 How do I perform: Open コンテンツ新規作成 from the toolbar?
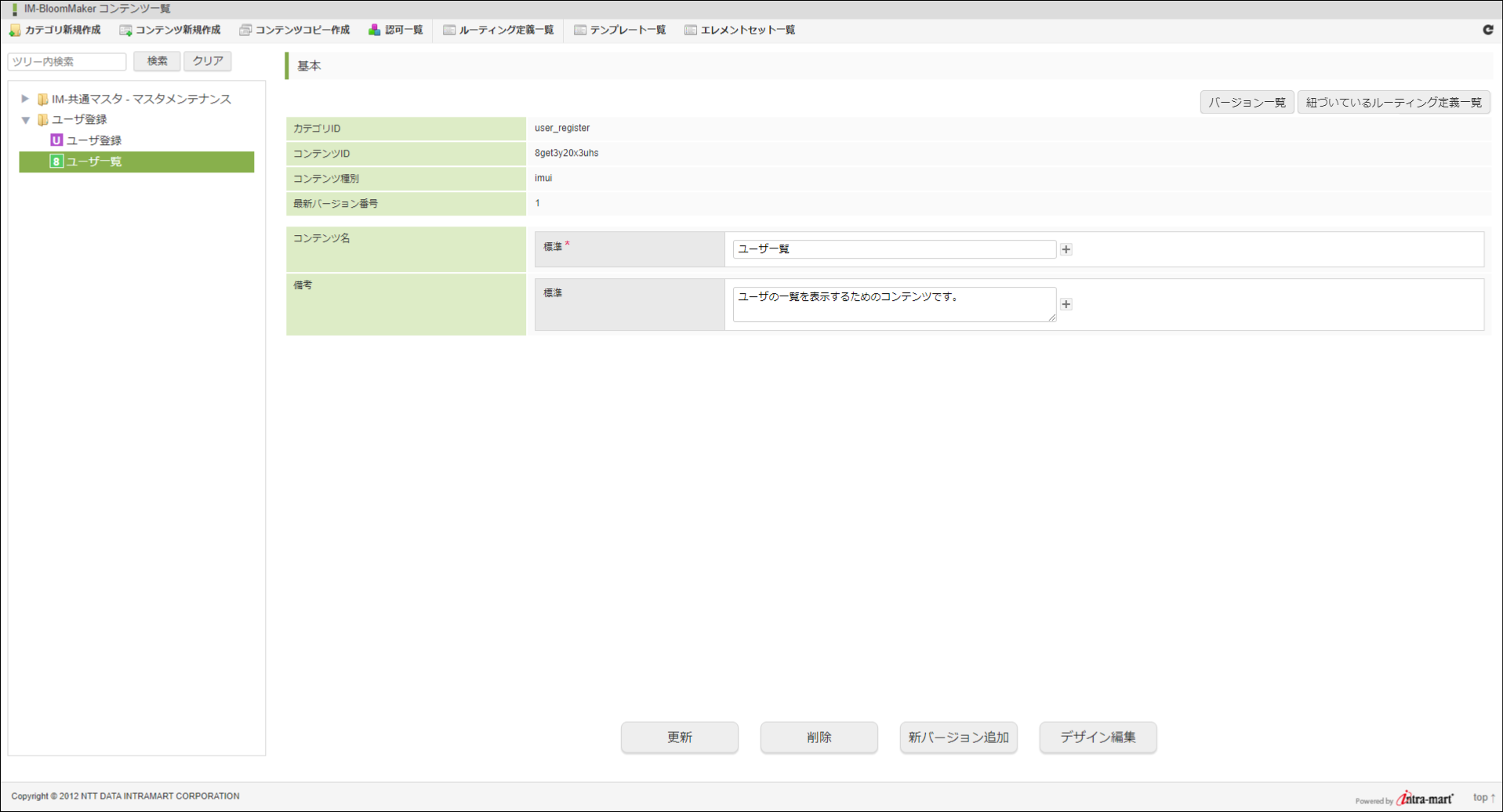tap(170, 31)
